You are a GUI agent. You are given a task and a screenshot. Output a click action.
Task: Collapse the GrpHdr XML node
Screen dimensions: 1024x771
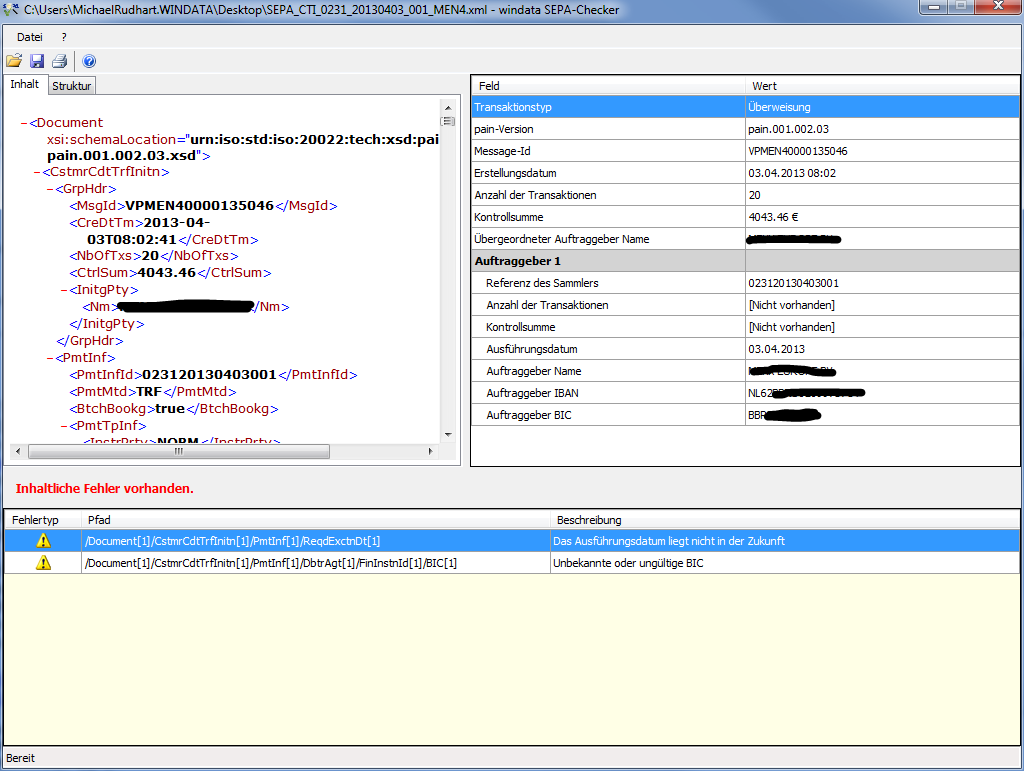click(50, 189)
